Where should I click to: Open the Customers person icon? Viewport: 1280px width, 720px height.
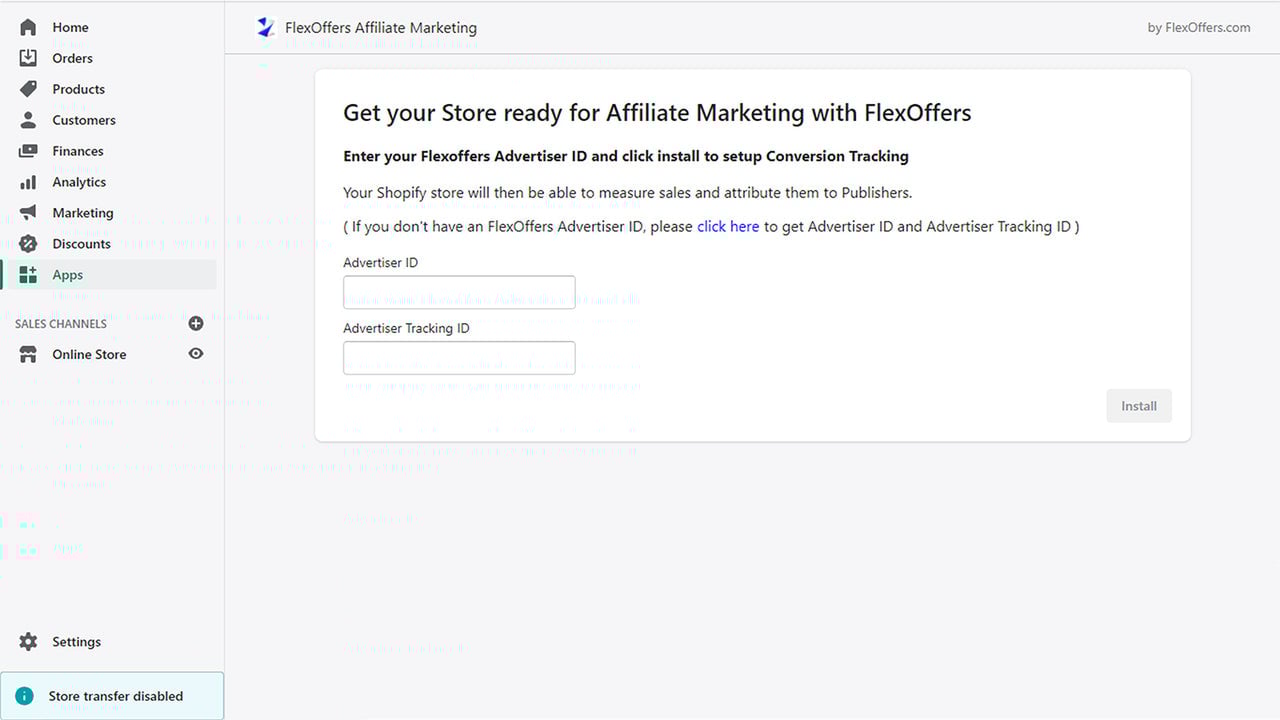[x=28, y=120]
